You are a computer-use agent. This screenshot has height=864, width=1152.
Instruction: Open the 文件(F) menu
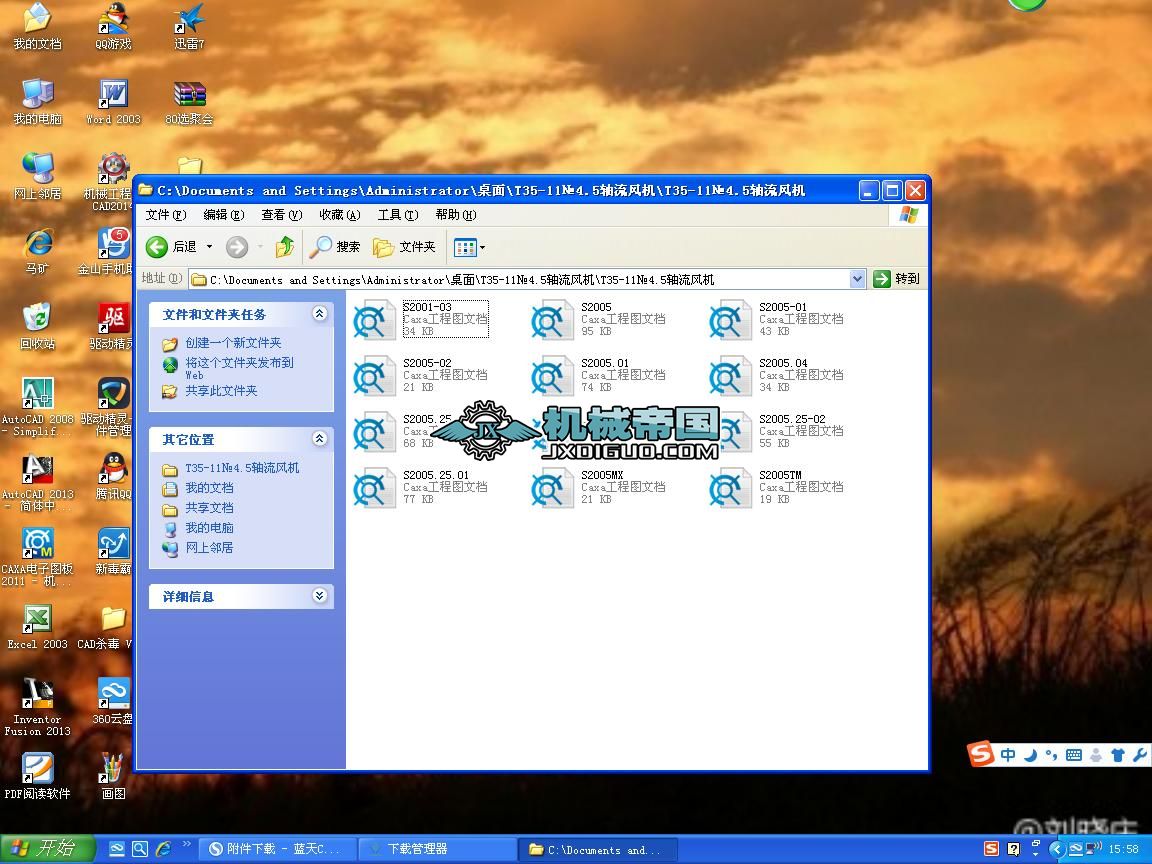coord(165,215)
